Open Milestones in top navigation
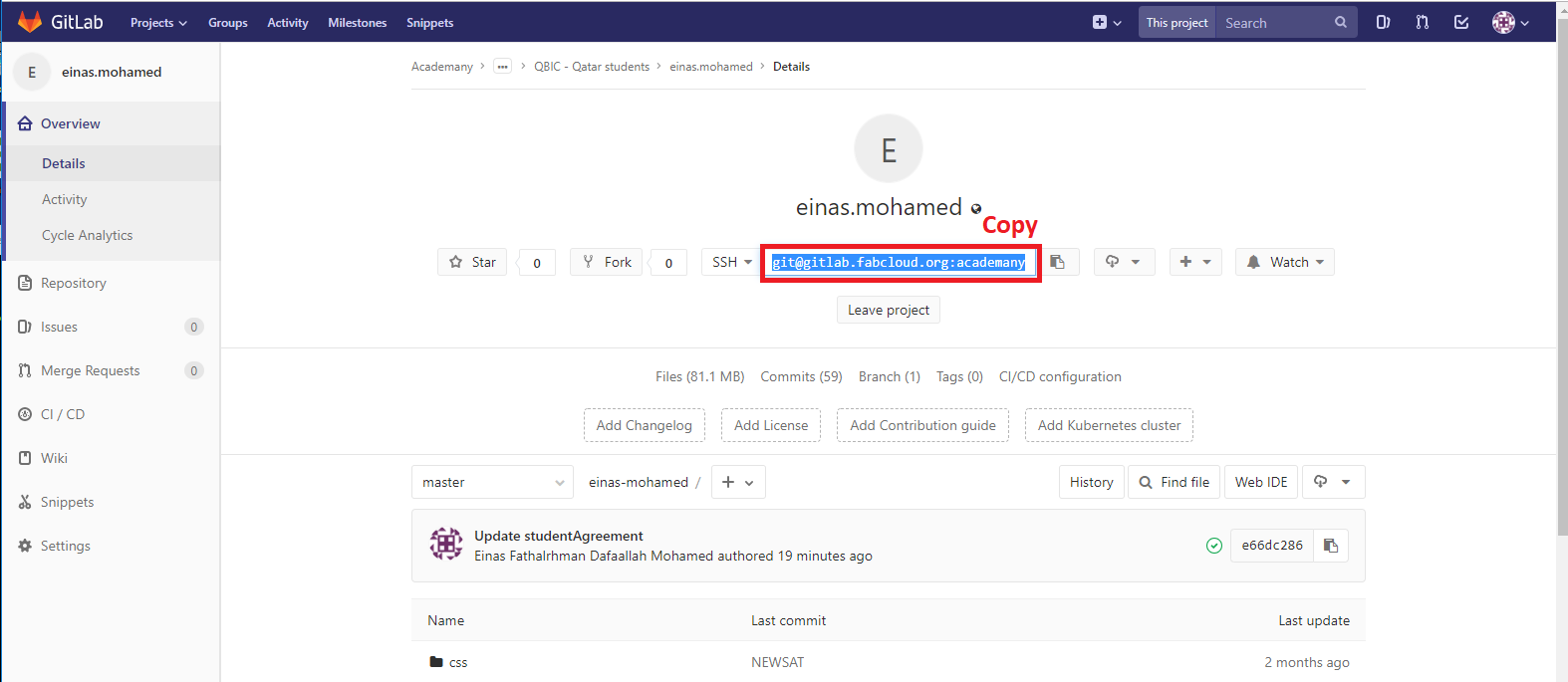The height and width of the screenshot is (682, 1568). [x=358, y=22]
